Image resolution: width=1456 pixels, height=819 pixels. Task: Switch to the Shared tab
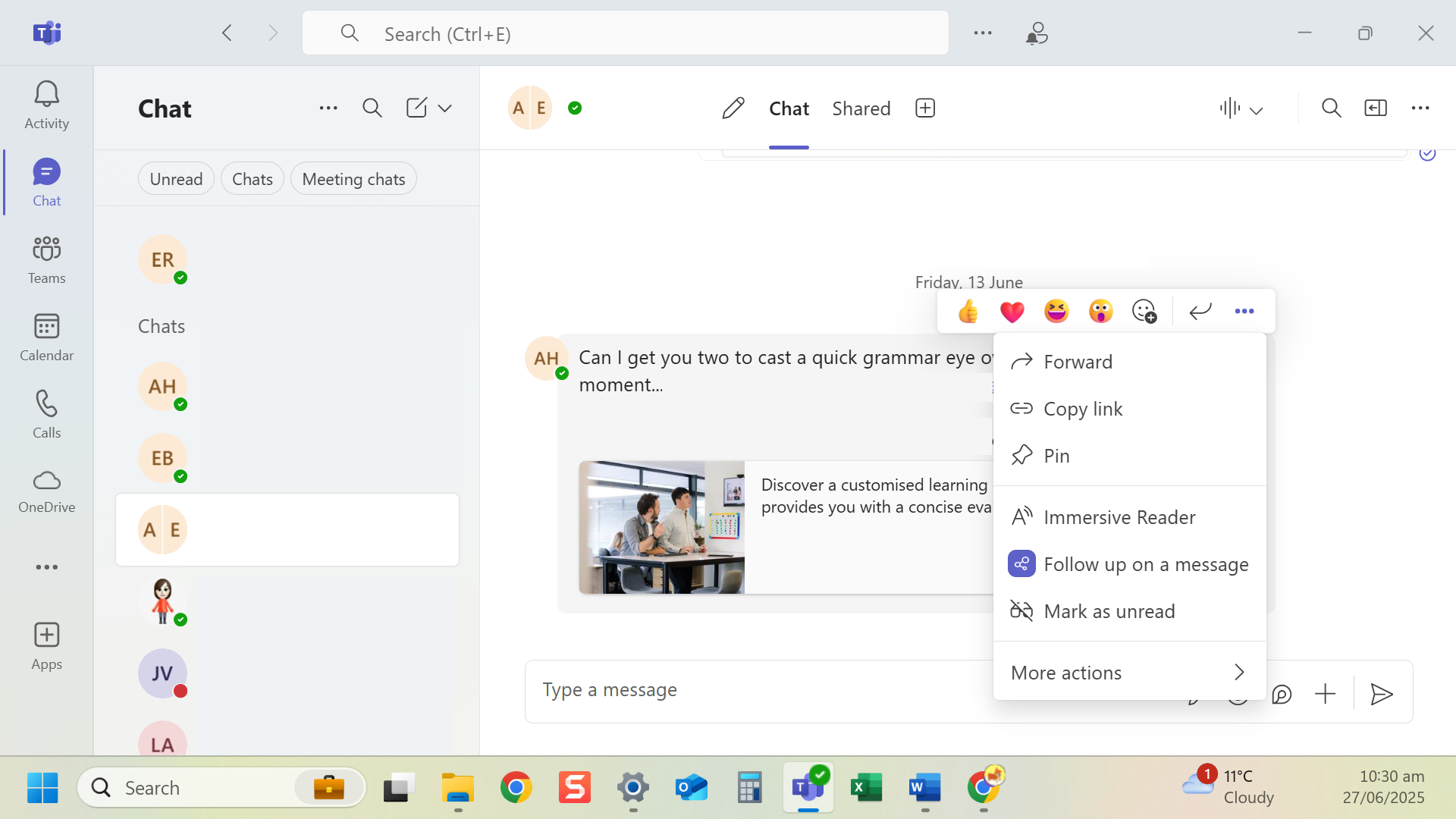pyautogui.click(x=861, y=108)
